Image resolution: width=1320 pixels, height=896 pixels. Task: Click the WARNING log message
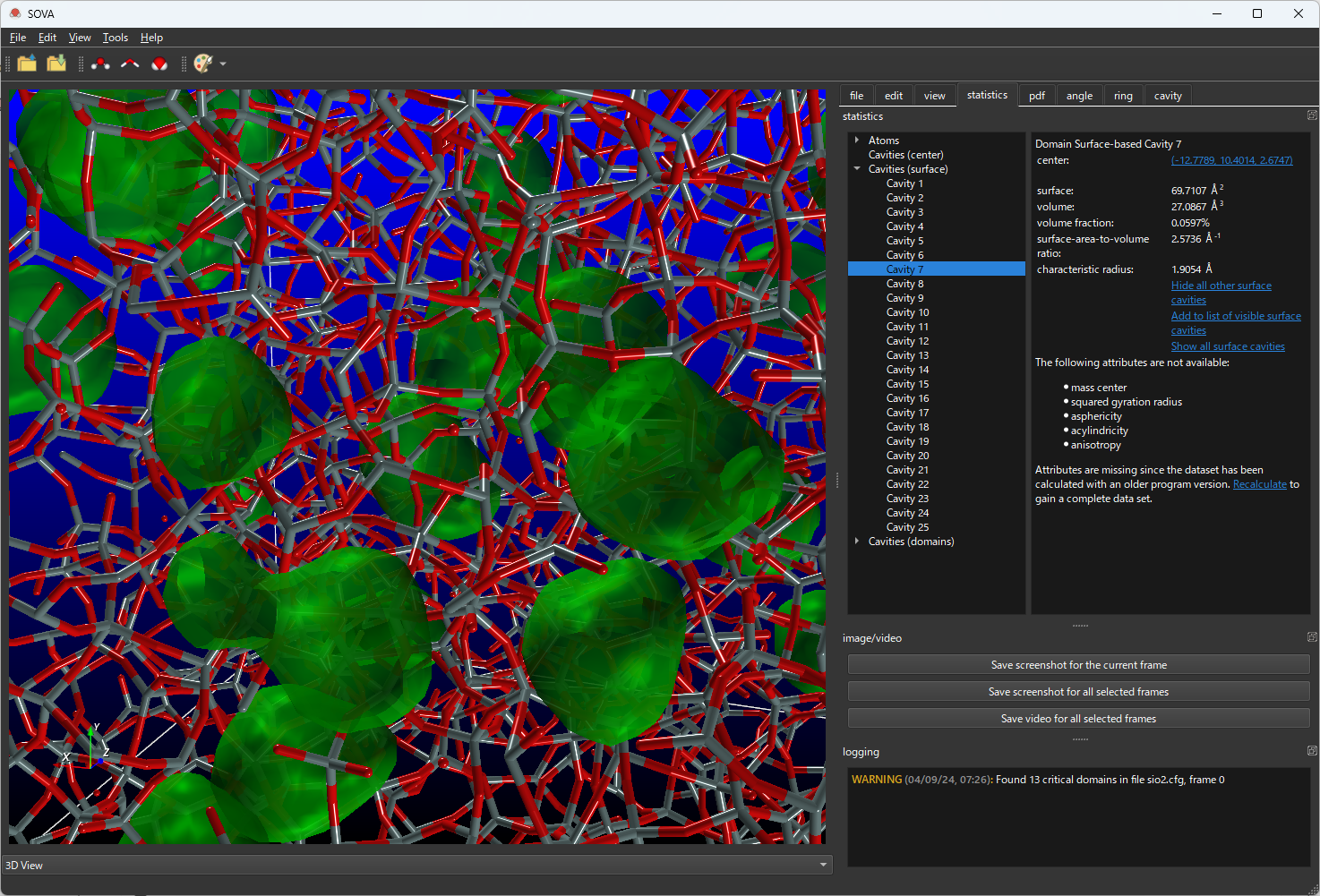pos(1038,780)
